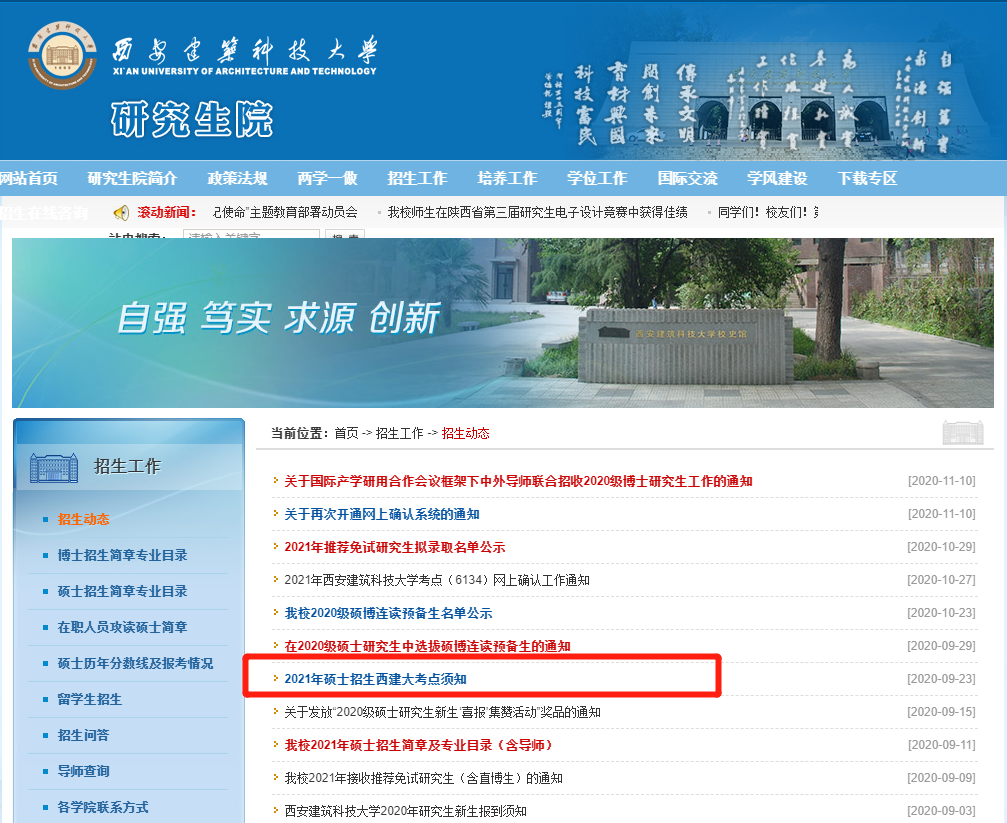Click the 站内搜索 keyword input box
The image size is (1007, 823).
click(x=250, y=233)
